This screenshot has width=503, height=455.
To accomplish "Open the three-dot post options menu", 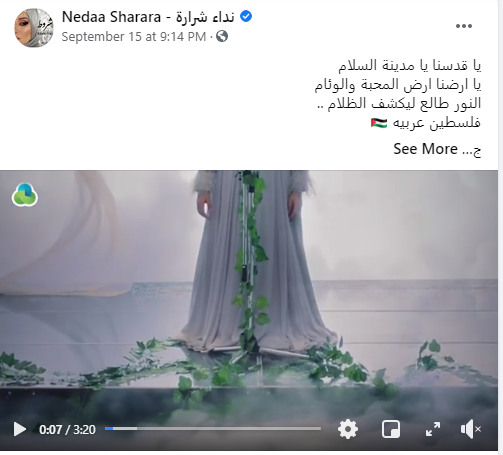I will (x=464, y=26).
